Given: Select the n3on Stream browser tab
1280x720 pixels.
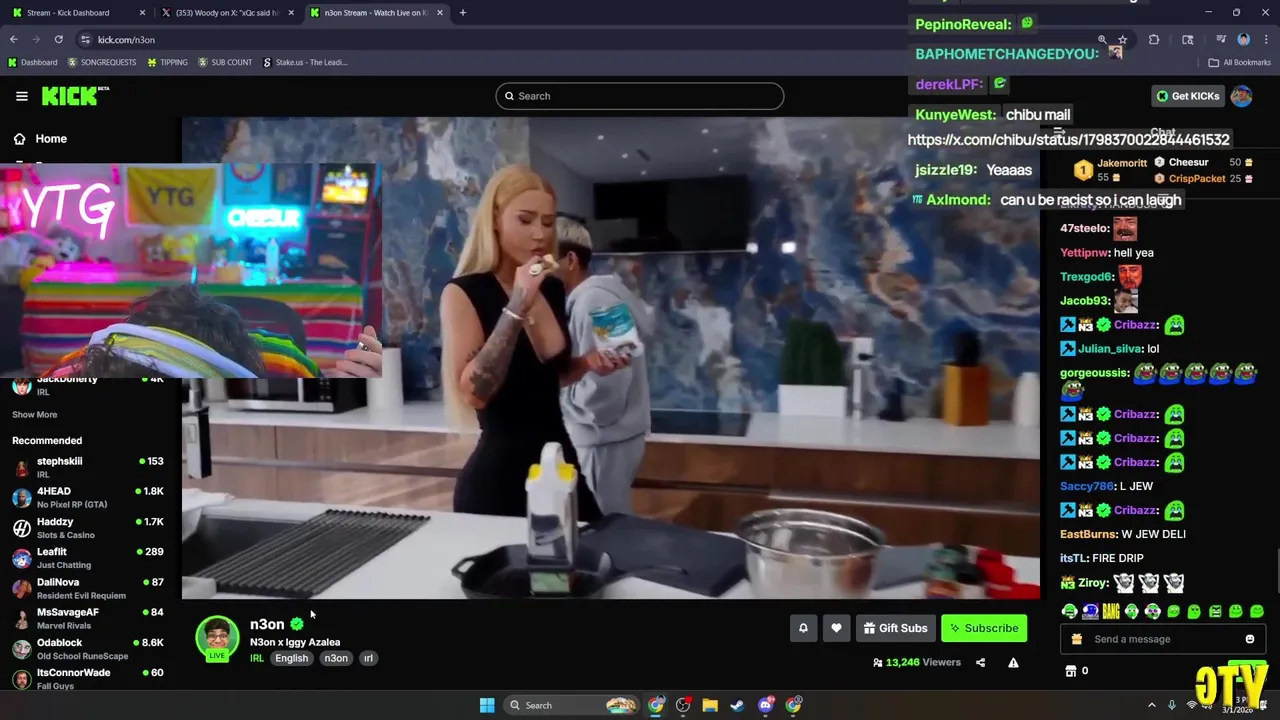Looking at the screenshot, I should click(x=375, y=13).
